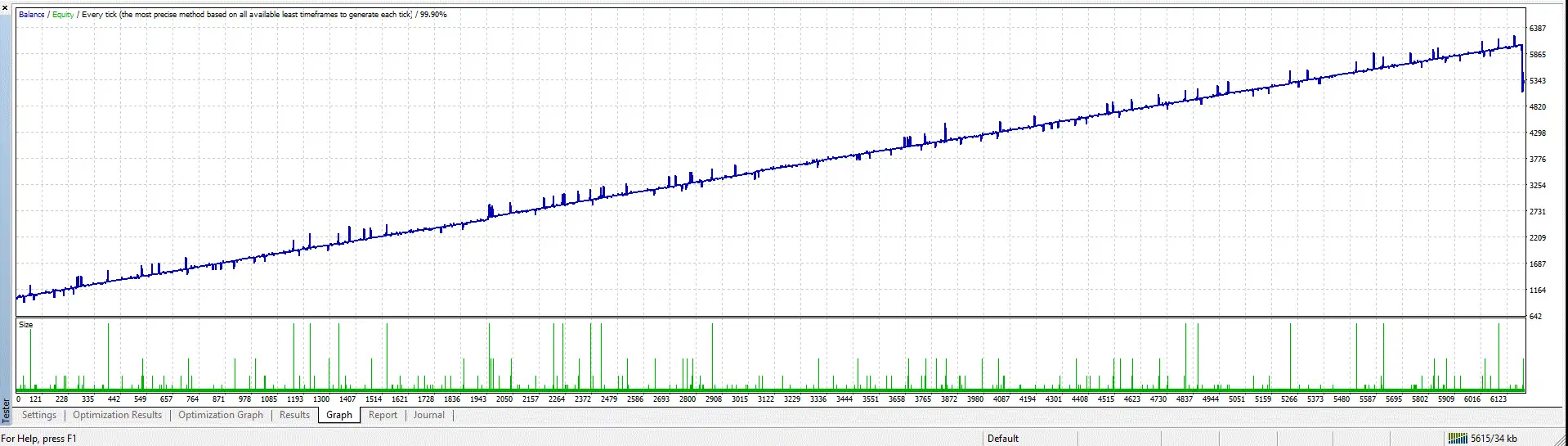Click the 99.90% modelling quality text
The width and height of the screenshot is (1568, 446).
point(433,15)
